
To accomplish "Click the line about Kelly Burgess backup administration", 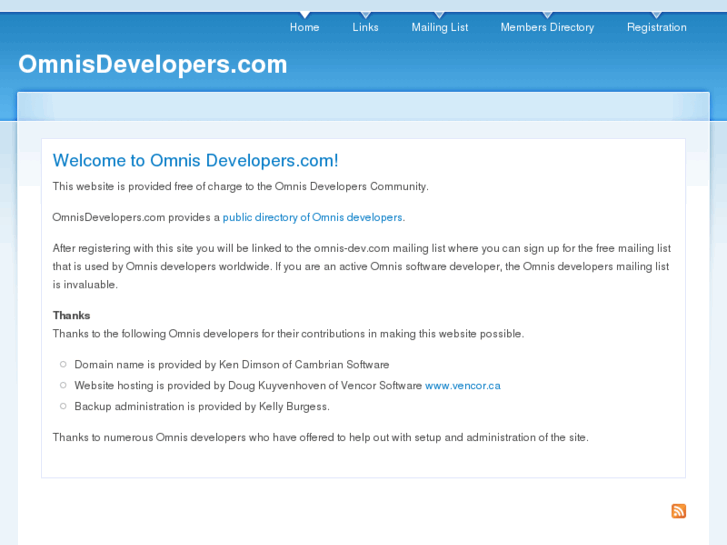I will point(202,406).
